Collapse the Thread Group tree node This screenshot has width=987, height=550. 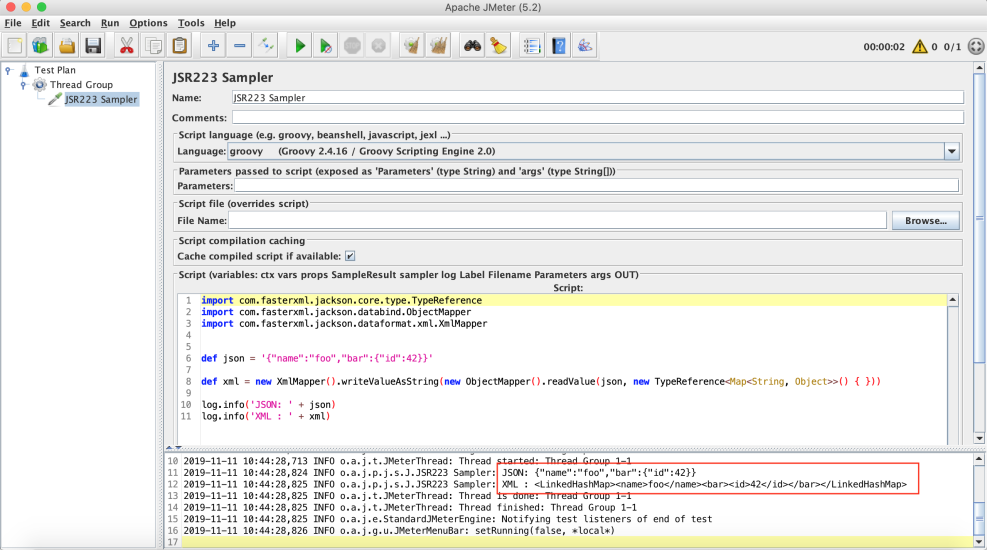(x=22, y=85)
